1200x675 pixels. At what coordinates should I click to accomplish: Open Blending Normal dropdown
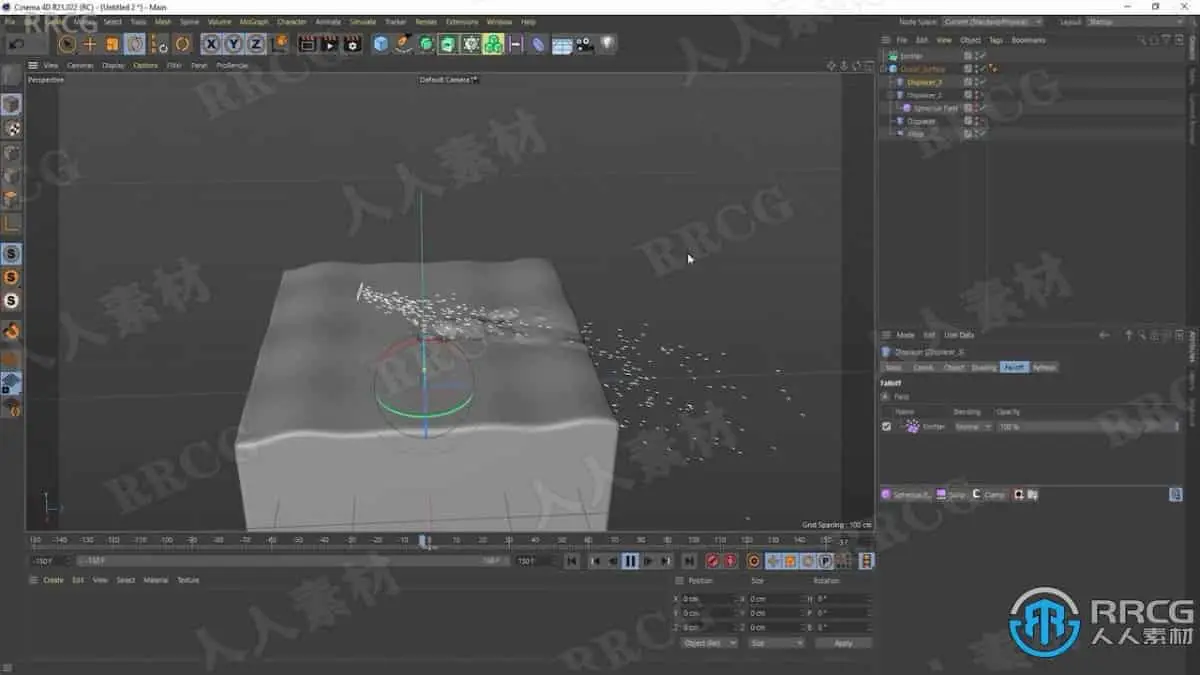tap(972, 426)
